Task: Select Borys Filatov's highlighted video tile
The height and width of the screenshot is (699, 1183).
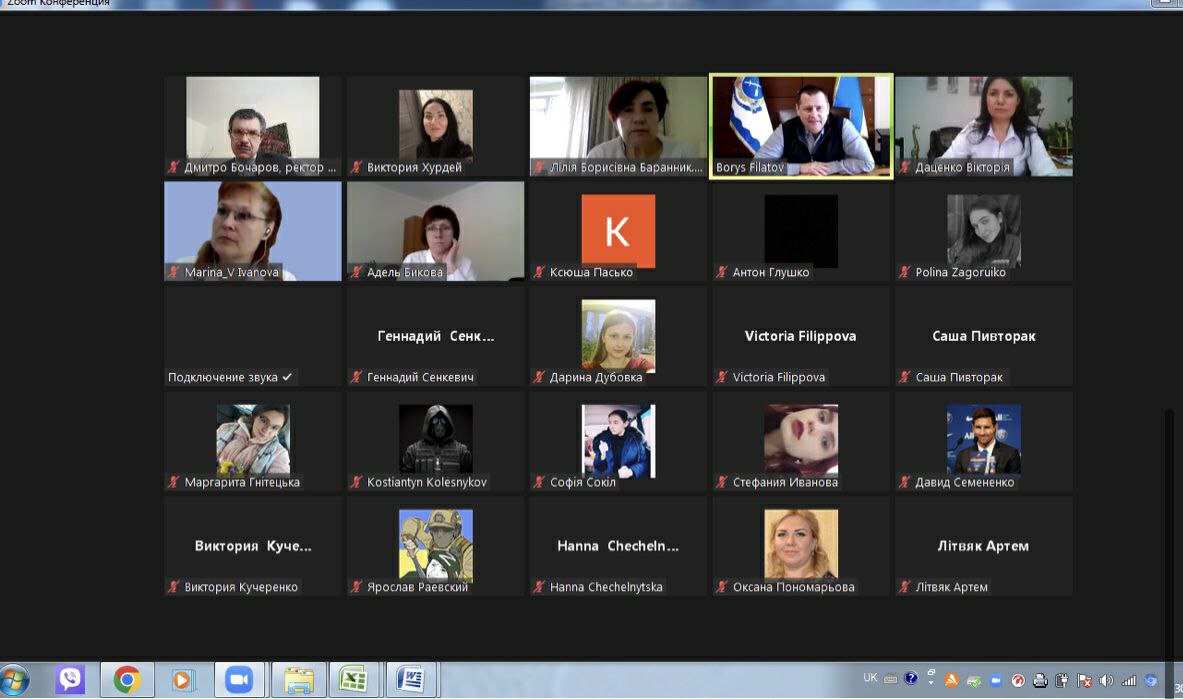Action: (x=801, y=126)
